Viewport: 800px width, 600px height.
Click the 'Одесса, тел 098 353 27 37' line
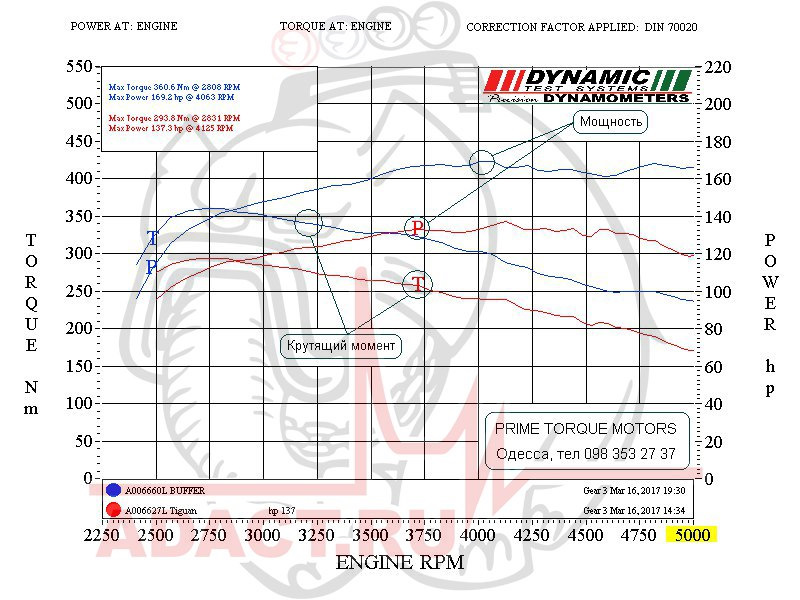586,454
